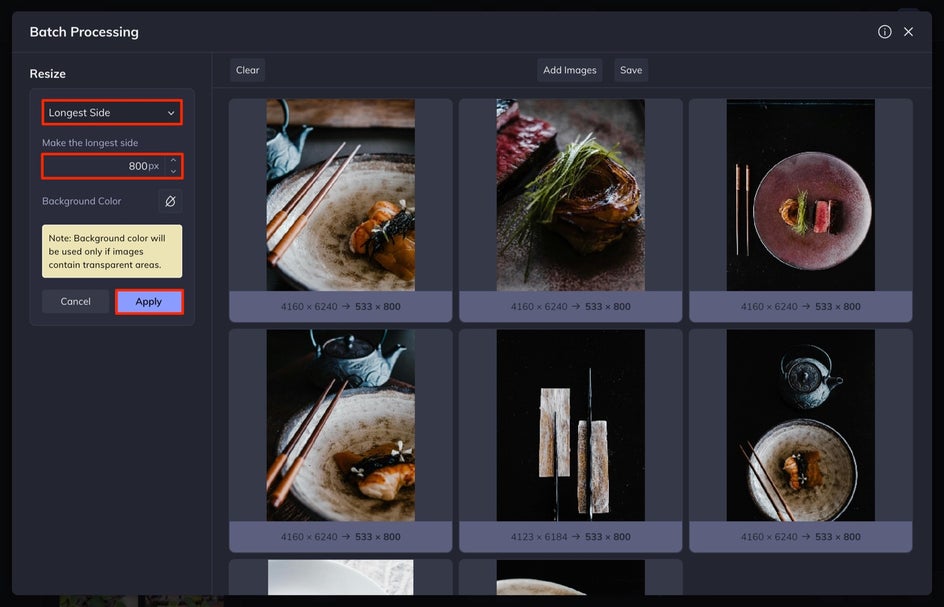Select the teapot and chopsticks bowl thumbnail
944x607 pixels.
(341, 195)
